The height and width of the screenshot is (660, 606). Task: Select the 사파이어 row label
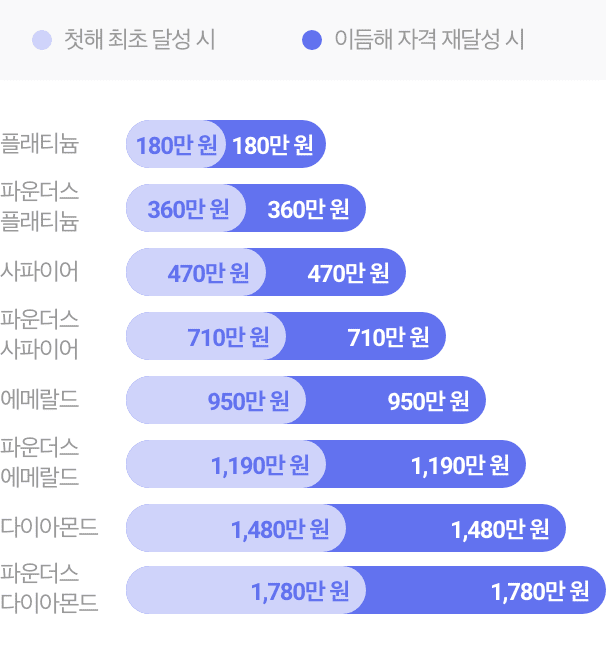pos(40,271)
